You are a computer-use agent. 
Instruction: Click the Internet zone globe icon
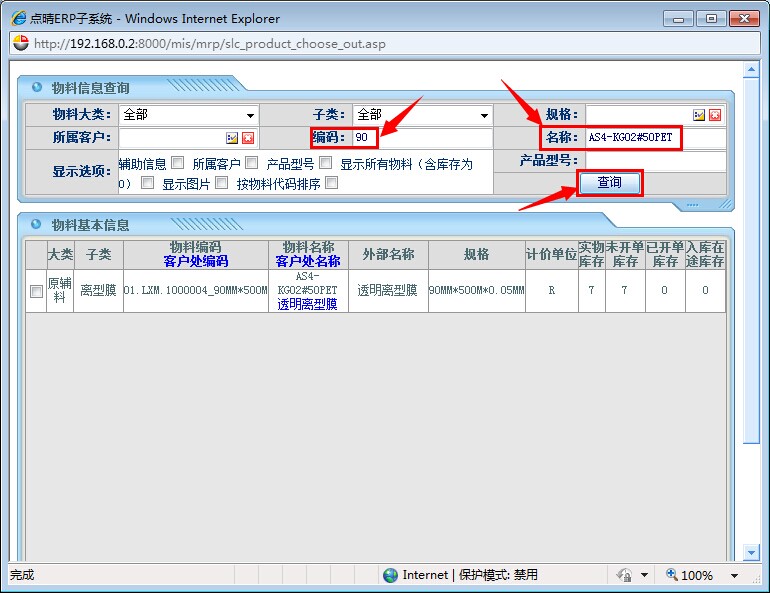tap(391, 575)
